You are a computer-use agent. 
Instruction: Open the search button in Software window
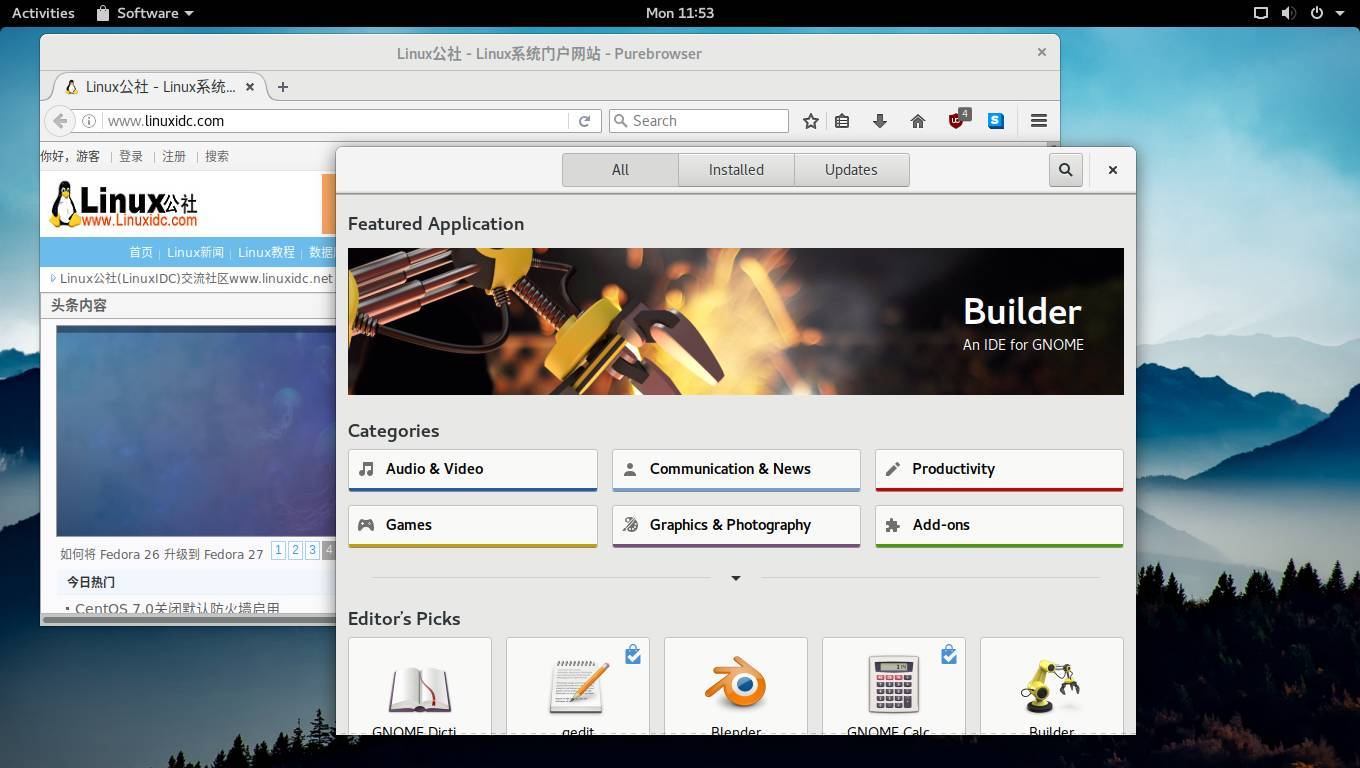tap(1066, 170)
